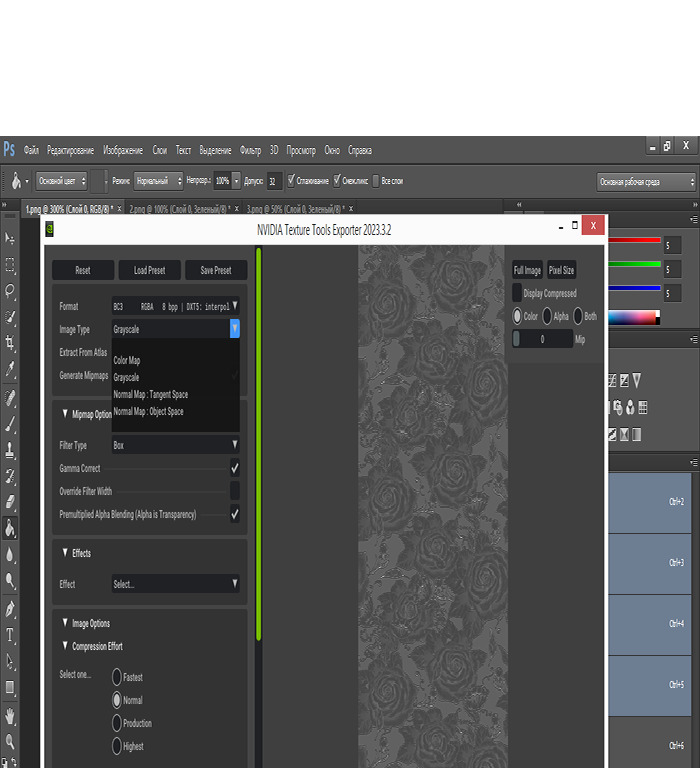Image resolution: width=700 pixels, height=768 pixels.
Task: Enable the Override Filter Width checkbox
Action: [235, 491]
